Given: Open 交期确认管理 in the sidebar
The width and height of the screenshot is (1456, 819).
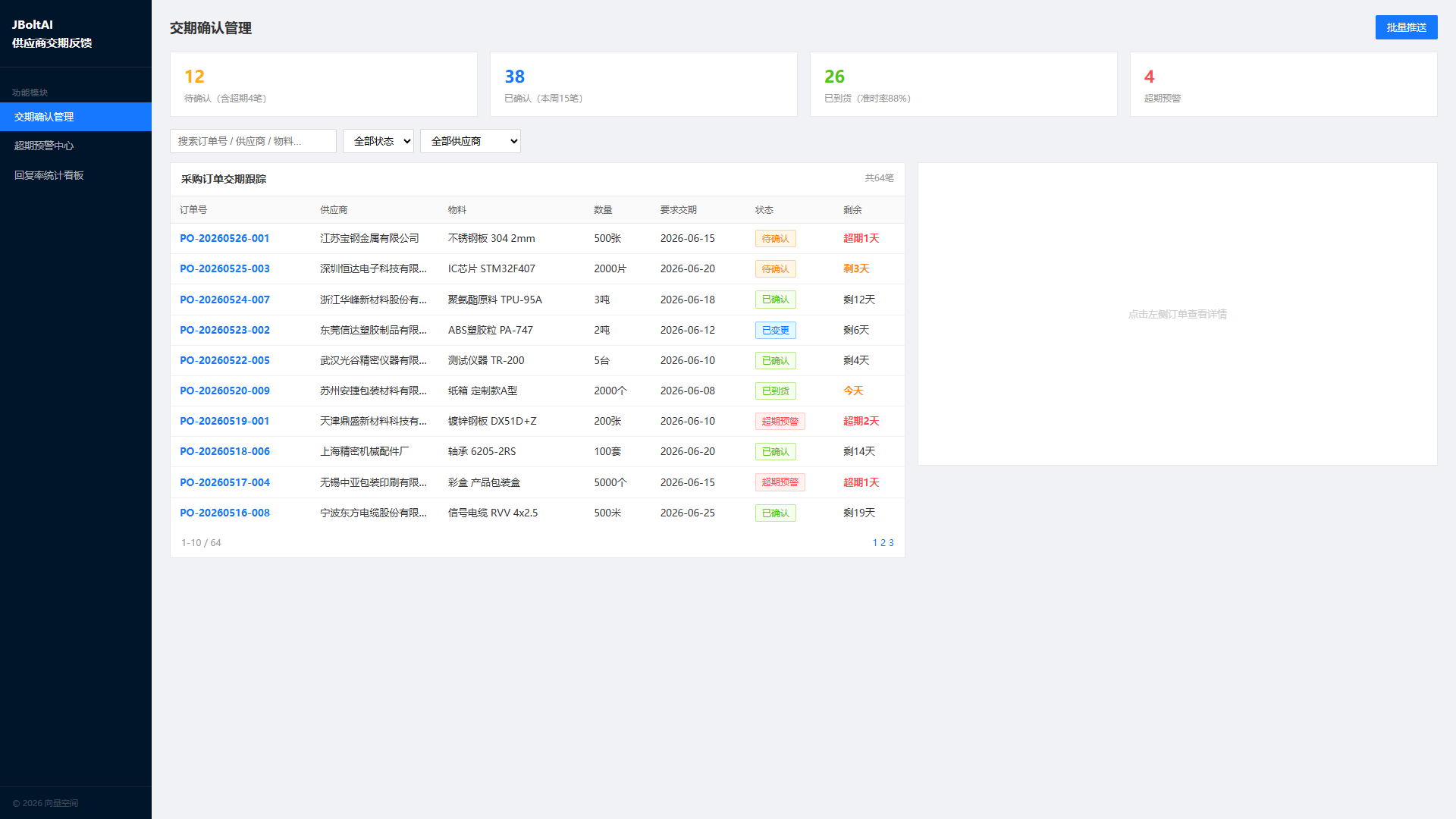Looking at the screenshot, I should tap(76, 117).
